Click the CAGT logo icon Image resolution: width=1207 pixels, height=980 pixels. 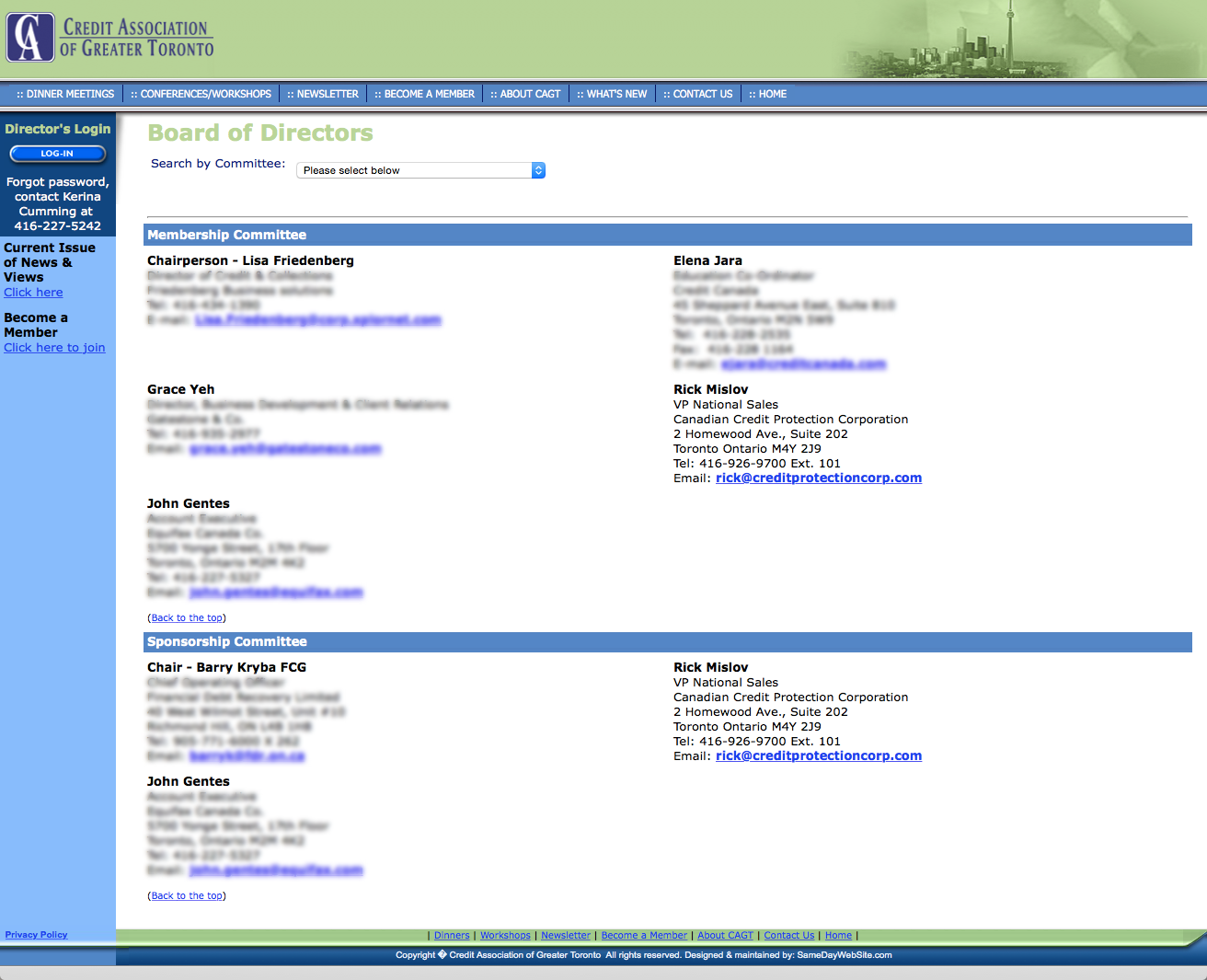(x=30, y=38)
